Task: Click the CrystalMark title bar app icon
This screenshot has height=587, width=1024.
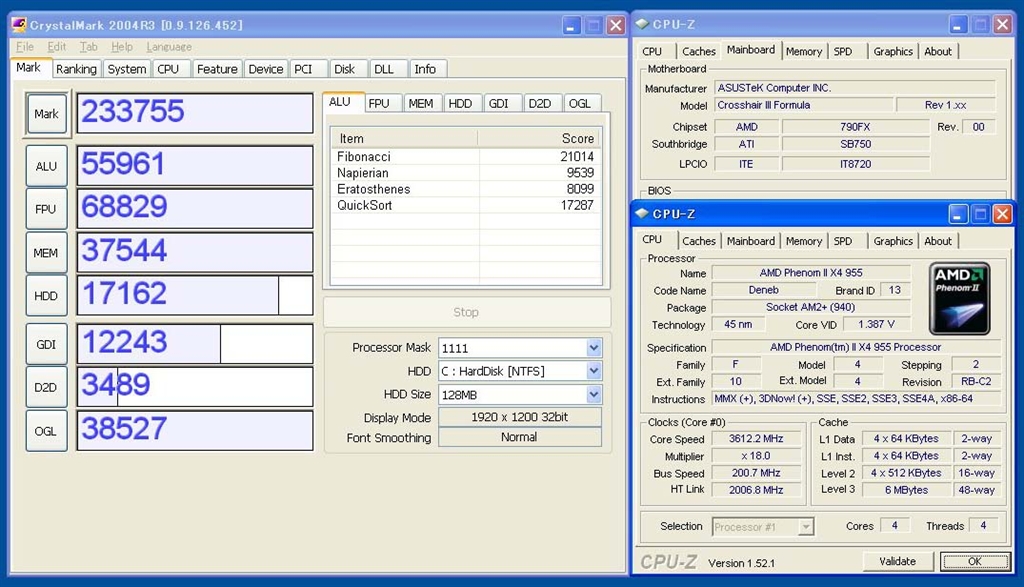Action: pyautogui.click(x=18, y=24)
